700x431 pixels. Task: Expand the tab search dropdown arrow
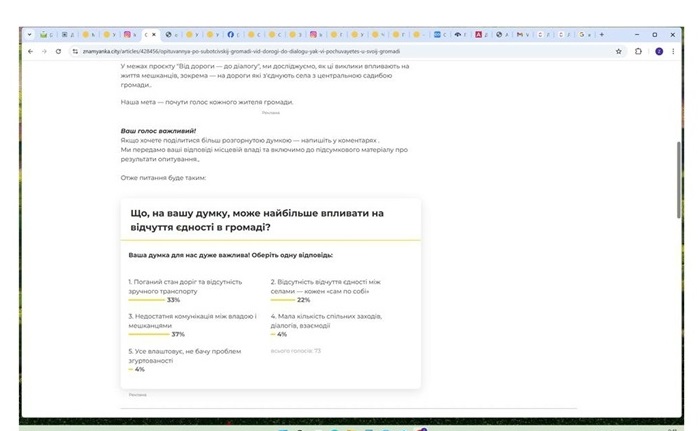pyautogui.click(x=29, y=34)
